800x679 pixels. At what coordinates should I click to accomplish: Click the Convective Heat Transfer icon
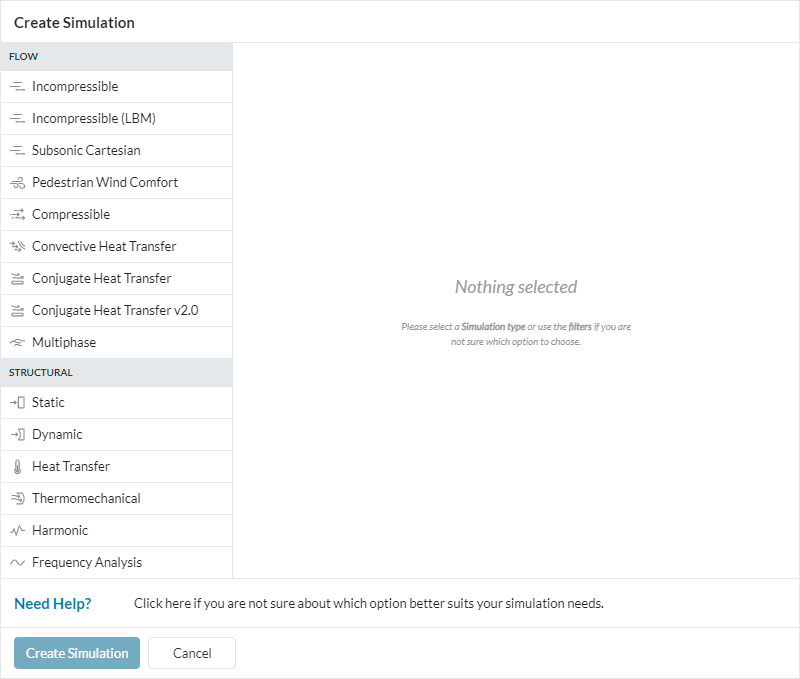17,247
